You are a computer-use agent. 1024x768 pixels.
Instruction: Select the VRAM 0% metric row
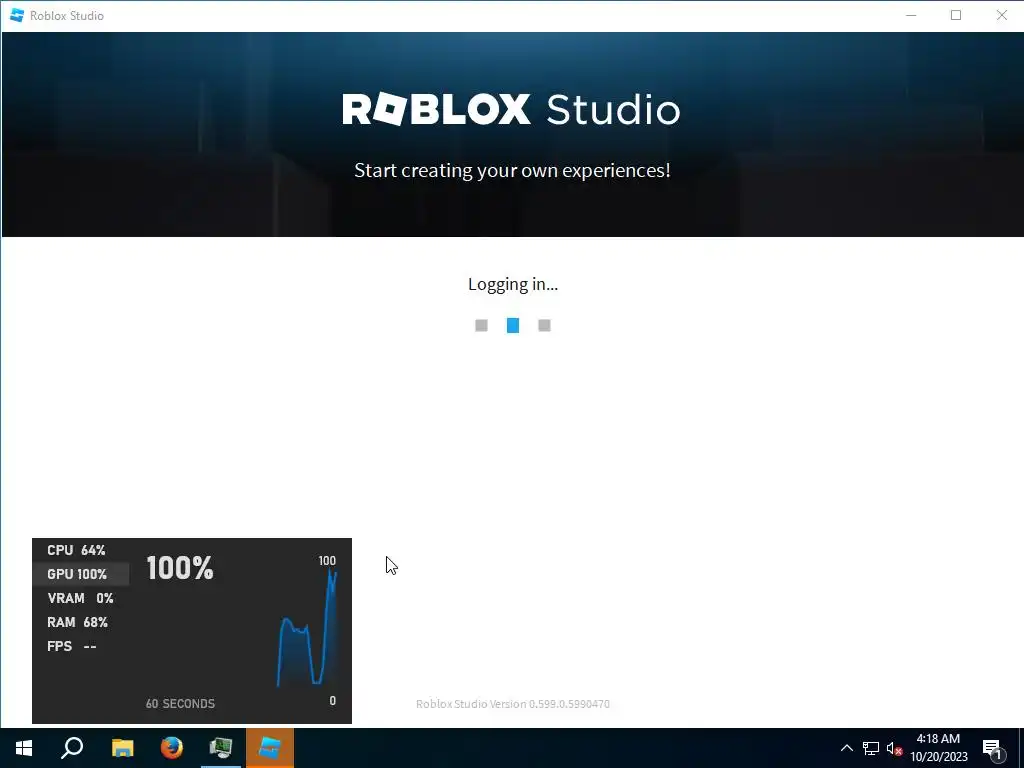pyautogui.click(x=80, y=598)
